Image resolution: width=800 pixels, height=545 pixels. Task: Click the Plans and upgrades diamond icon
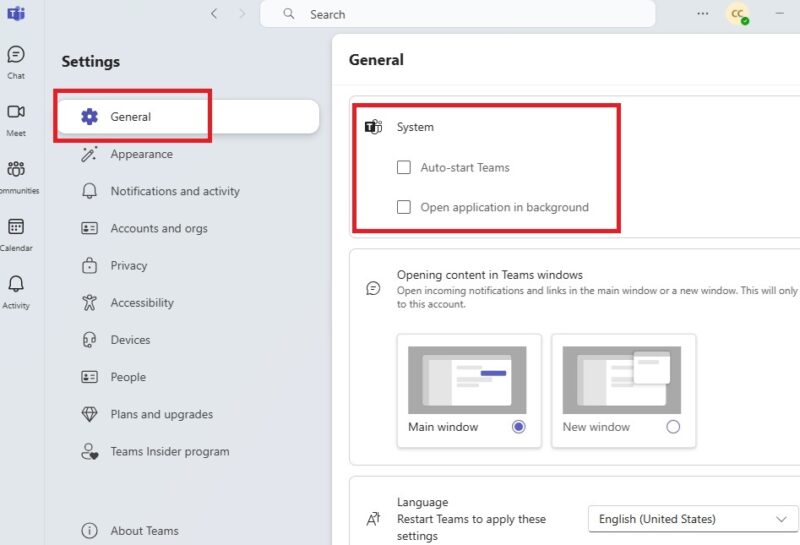[89, 414]
